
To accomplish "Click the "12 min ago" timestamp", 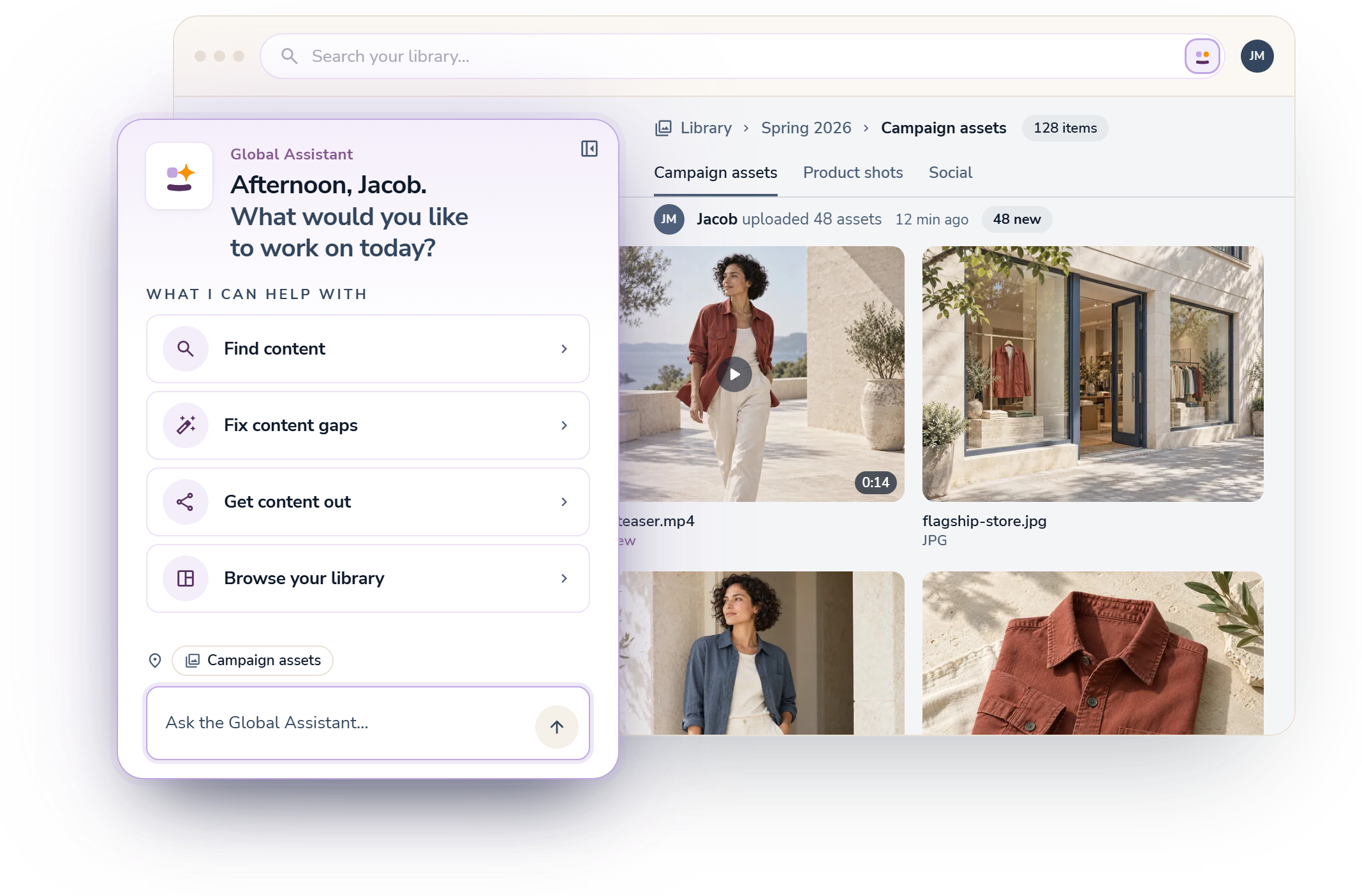I will (x=931, y=219).
